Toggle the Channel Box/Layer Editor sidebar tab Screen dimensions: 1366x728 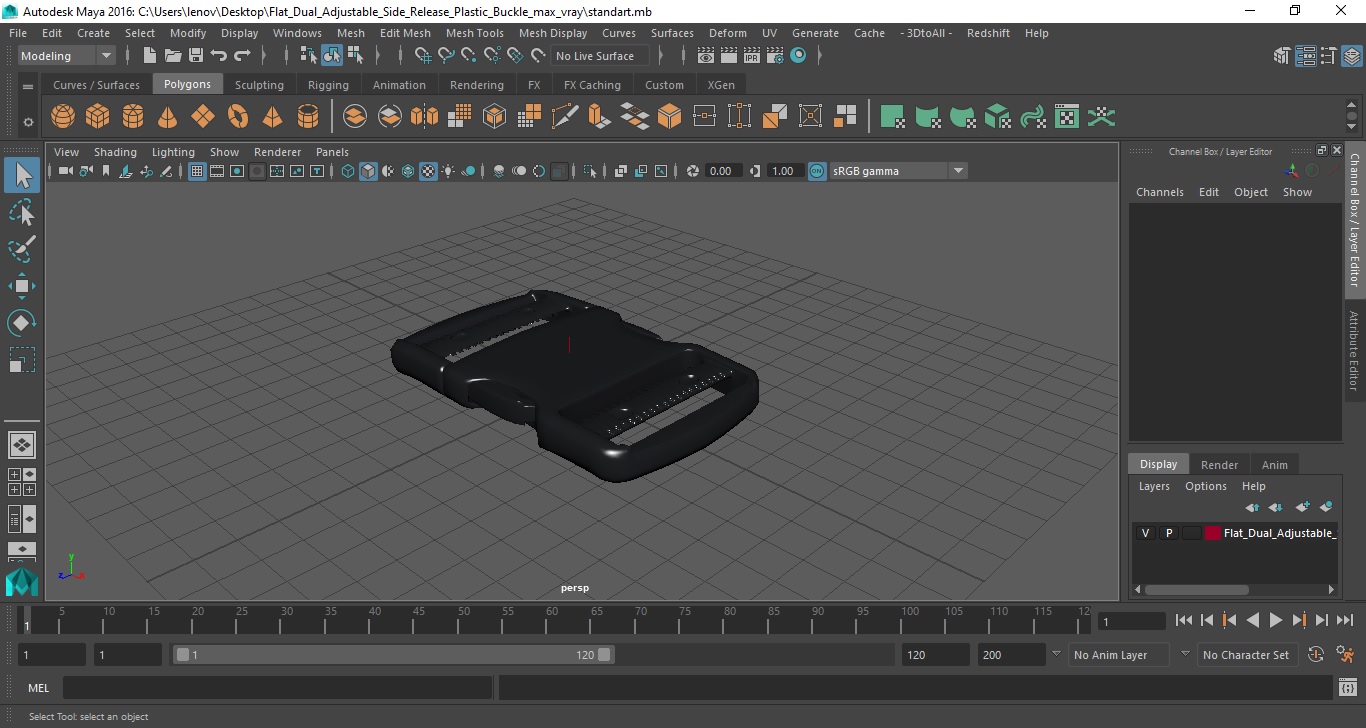[1355, 220]
